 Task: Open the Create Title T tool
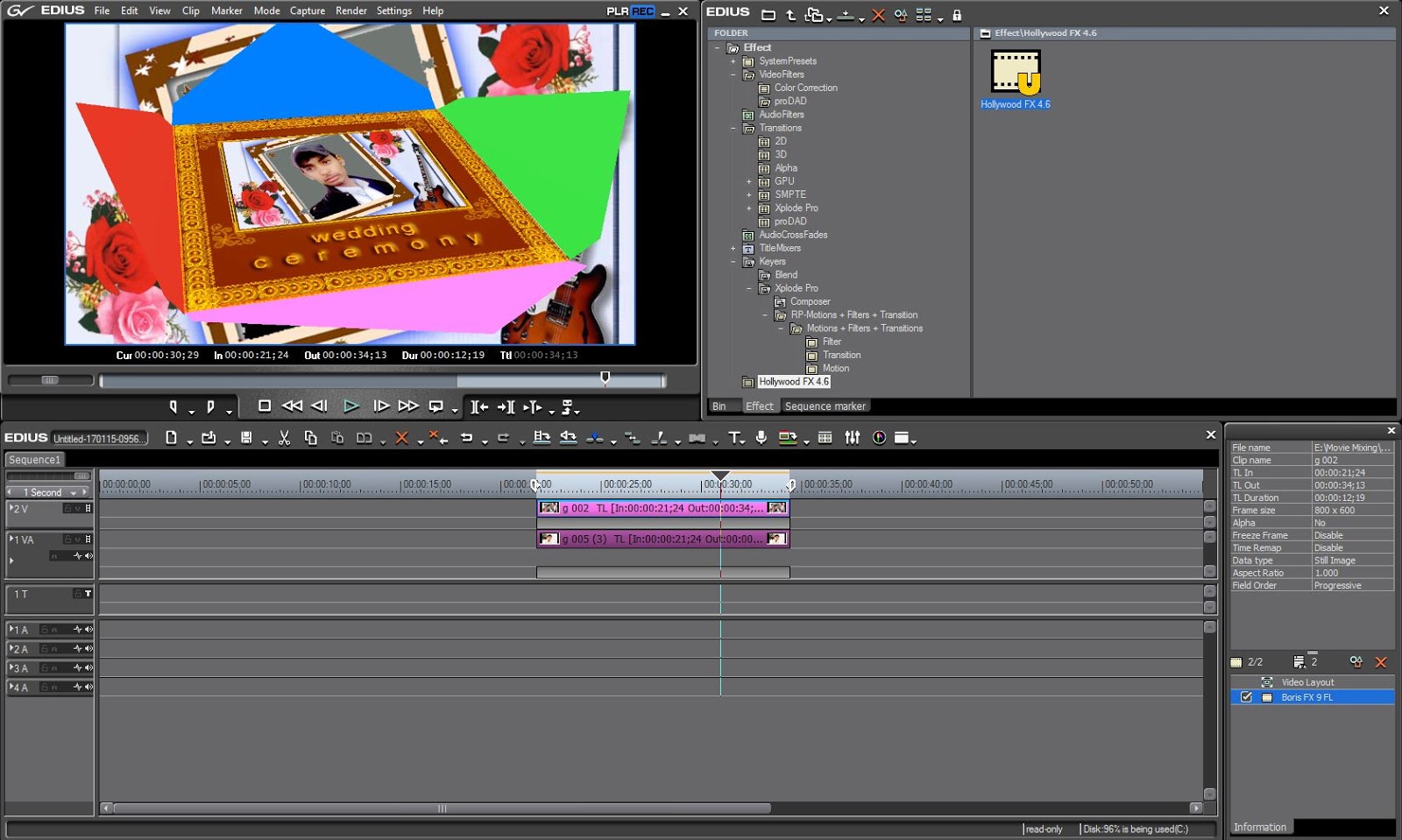click(x=734, y=438)
